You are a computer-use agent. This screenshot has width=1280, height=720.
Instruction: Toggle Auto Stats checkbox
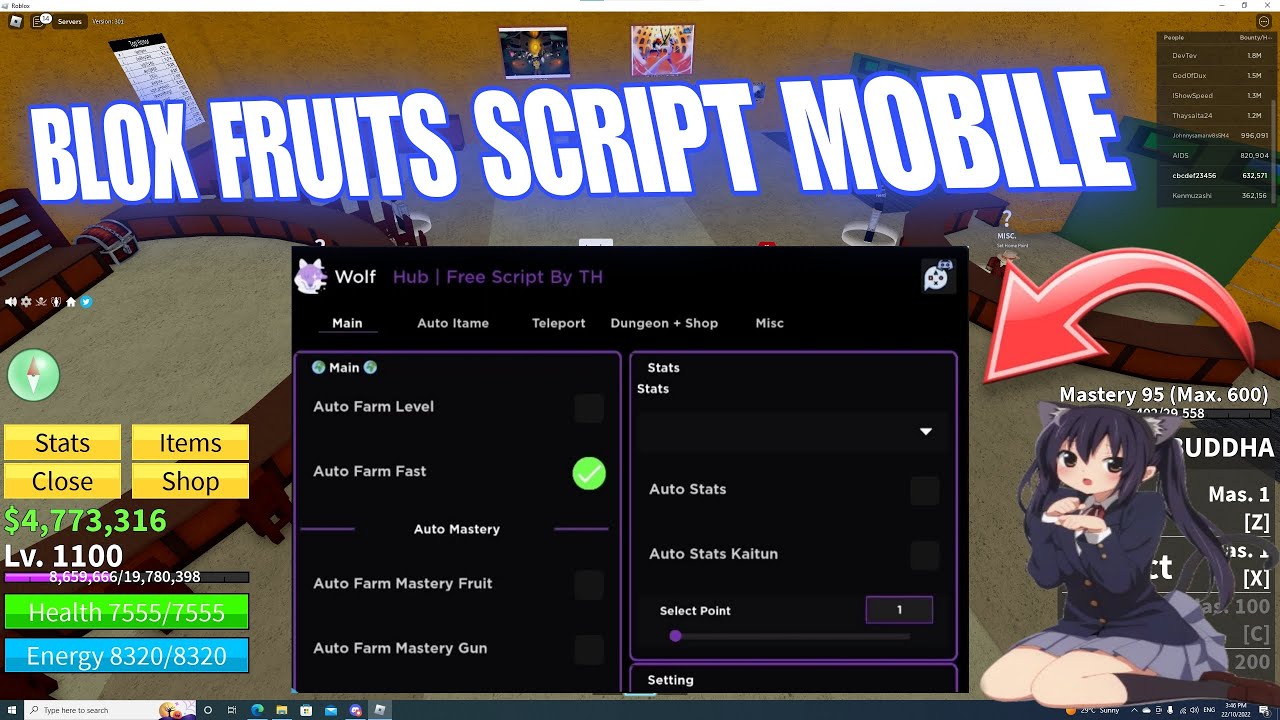925,491
